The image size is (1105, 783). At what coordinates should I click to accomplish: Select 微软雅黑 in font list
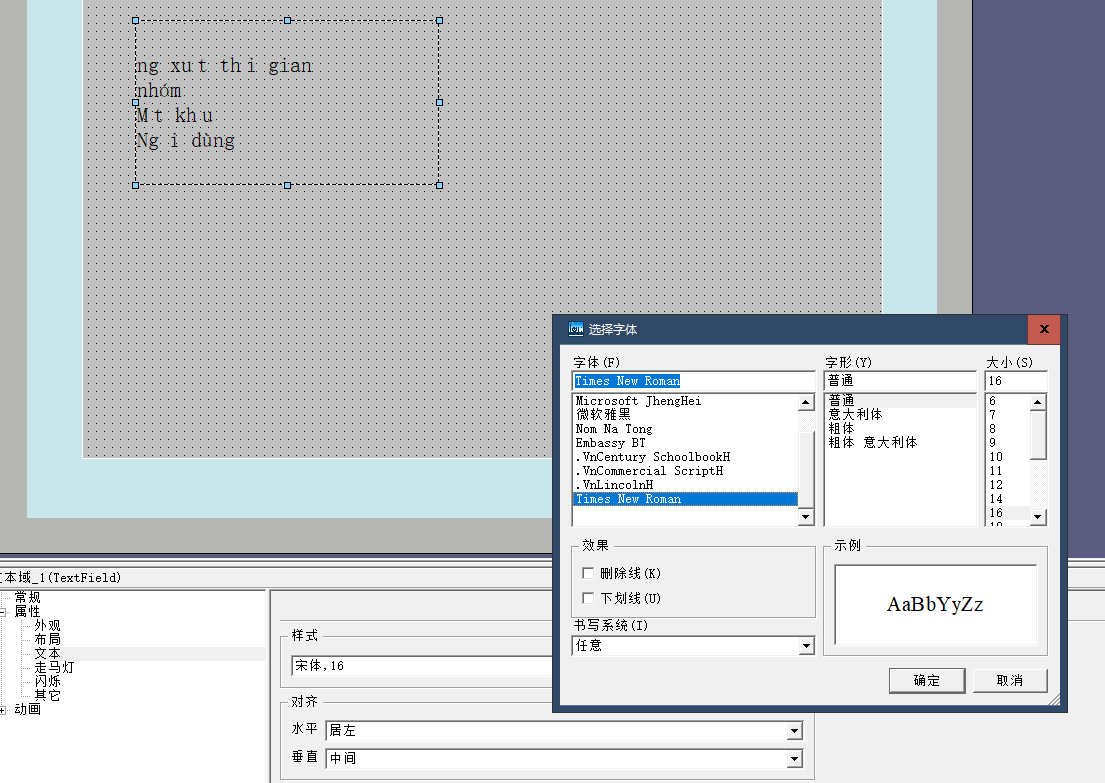tap(686, 415)
